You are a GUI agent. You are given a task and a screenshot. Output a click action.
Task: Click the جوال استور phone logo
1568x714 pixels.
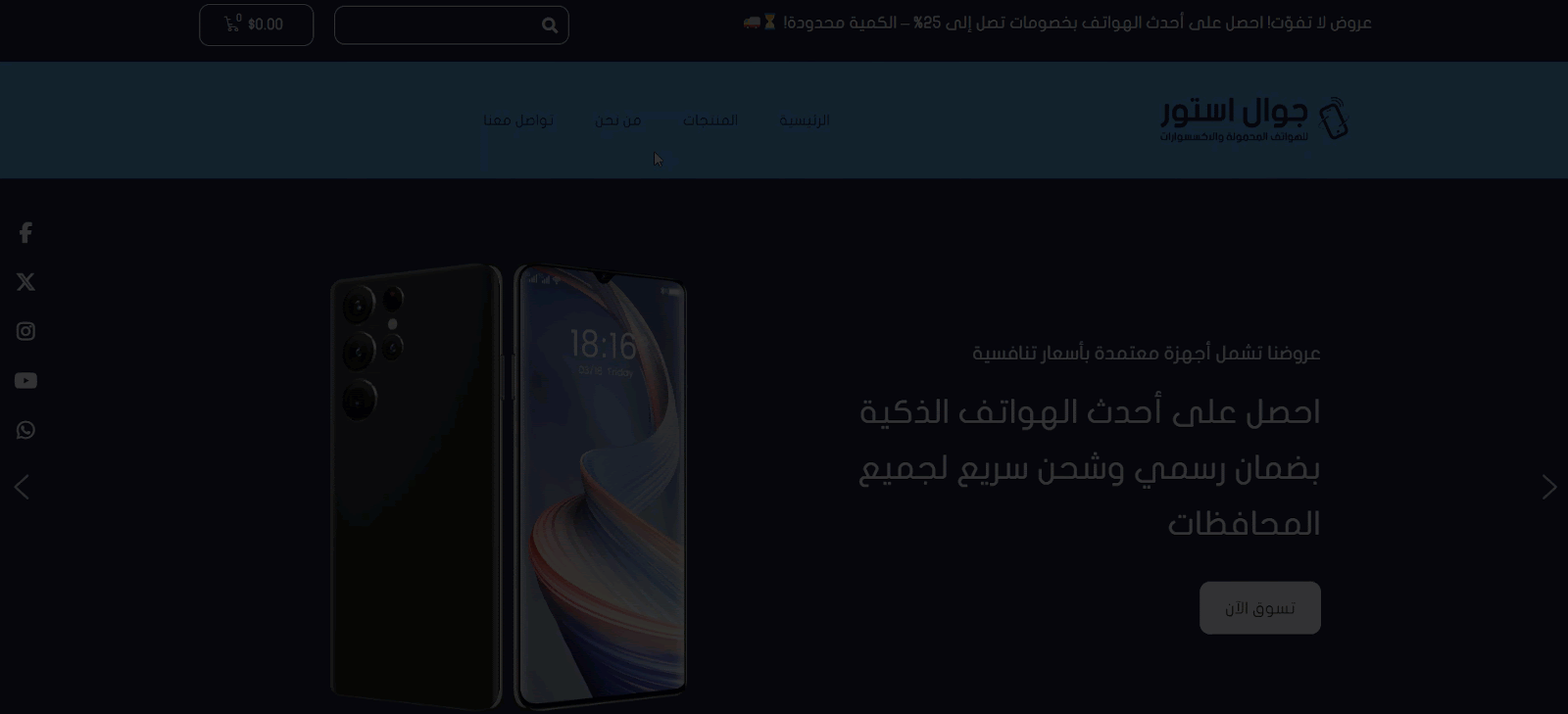point(1254,119)
